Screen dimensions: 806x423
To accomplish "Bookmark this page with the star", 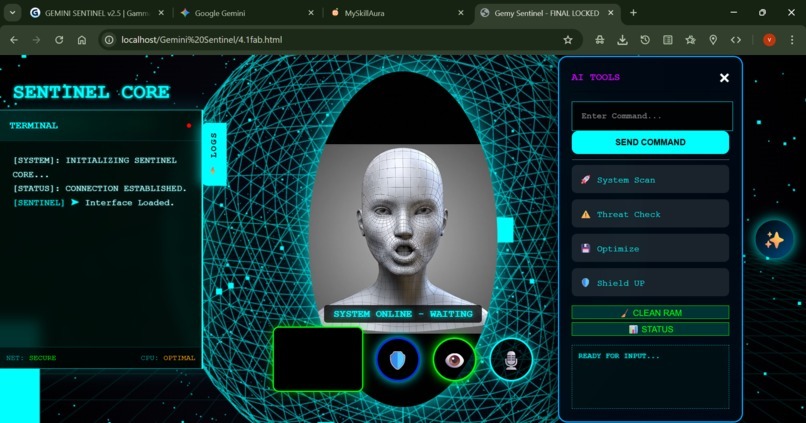I will tap(567, 40).
